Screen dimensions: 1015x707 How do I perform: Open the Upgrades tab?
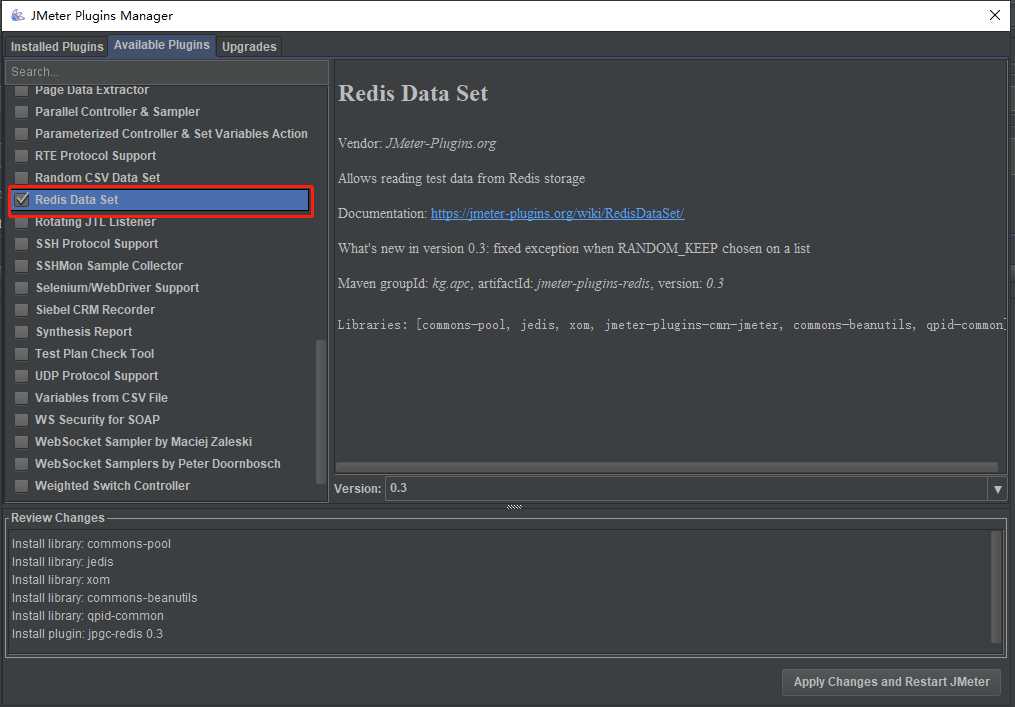(x=249, y=47)
